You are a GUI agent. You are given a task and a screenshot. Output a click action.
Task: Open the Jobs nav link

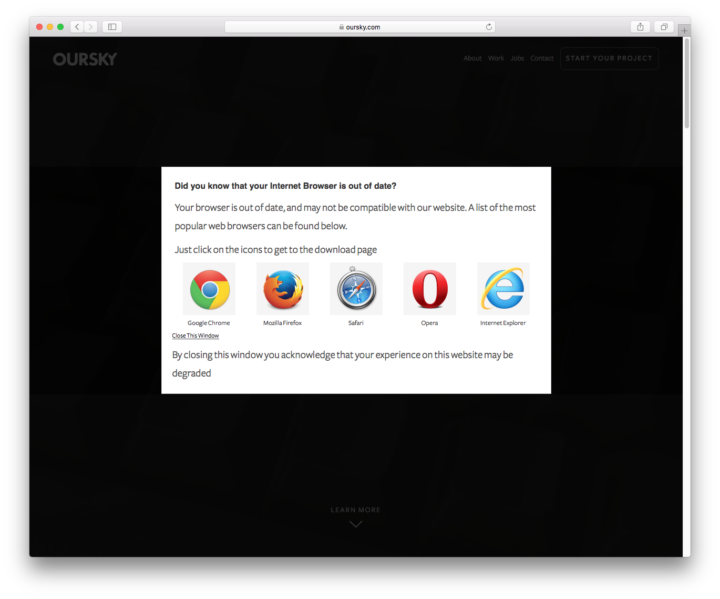pyautogui.click(x=517, y=58)
